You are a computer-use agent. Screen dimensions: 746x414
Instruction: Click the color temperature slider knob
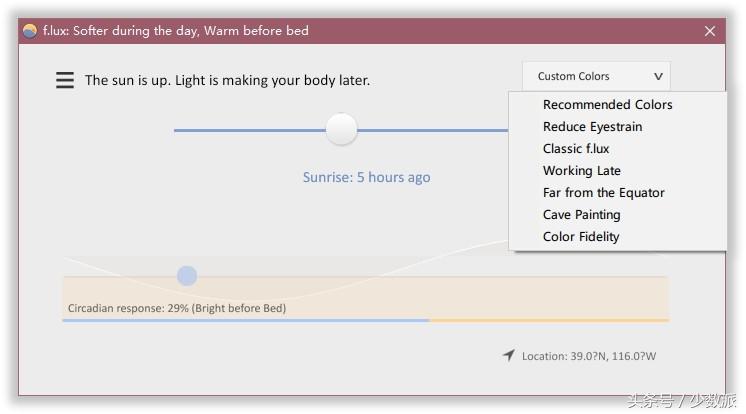pos(342,129)
